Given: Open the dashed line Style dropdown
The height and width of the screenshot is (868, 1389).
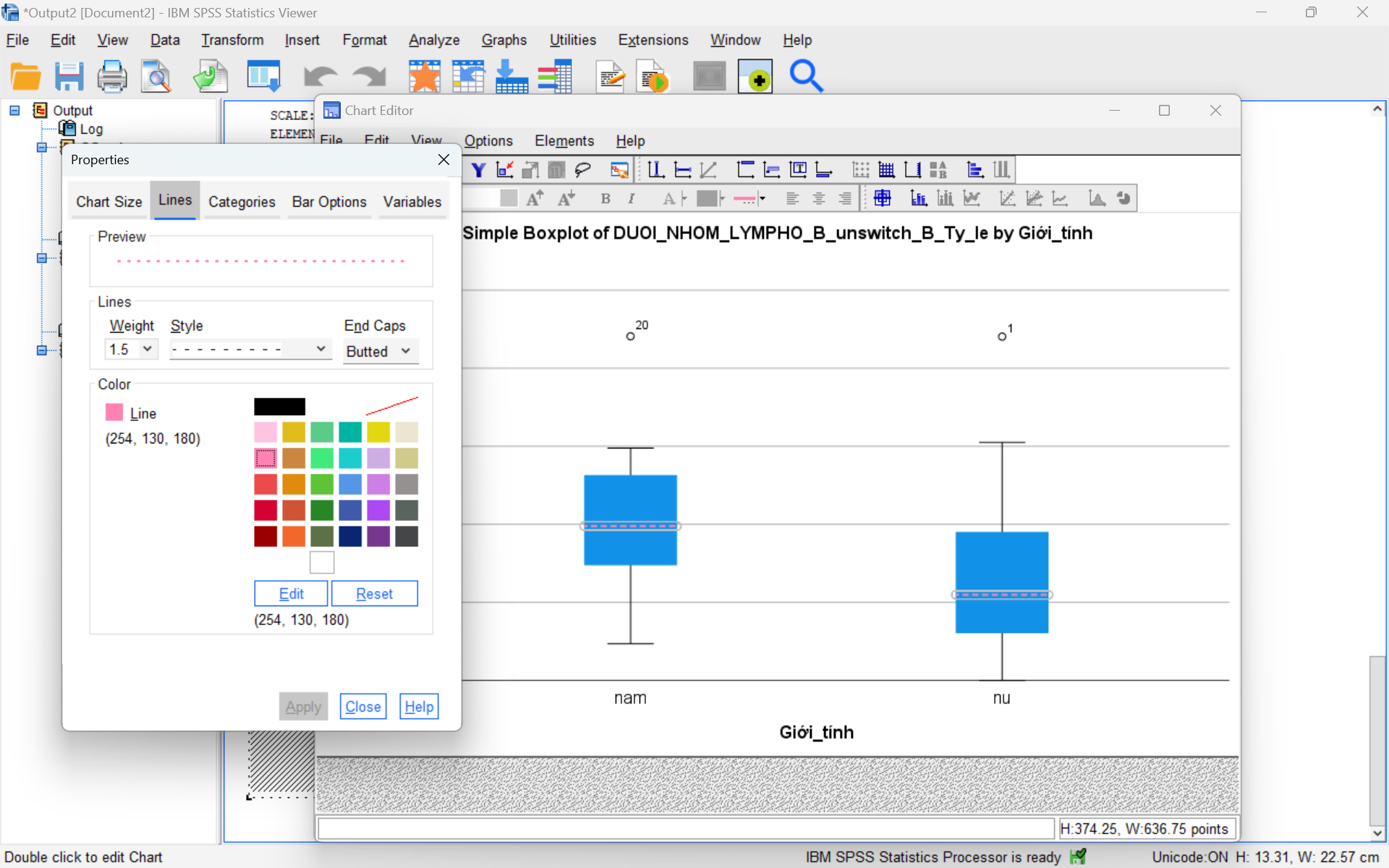Looking at the screenshot, I should (x=320, y=349).
